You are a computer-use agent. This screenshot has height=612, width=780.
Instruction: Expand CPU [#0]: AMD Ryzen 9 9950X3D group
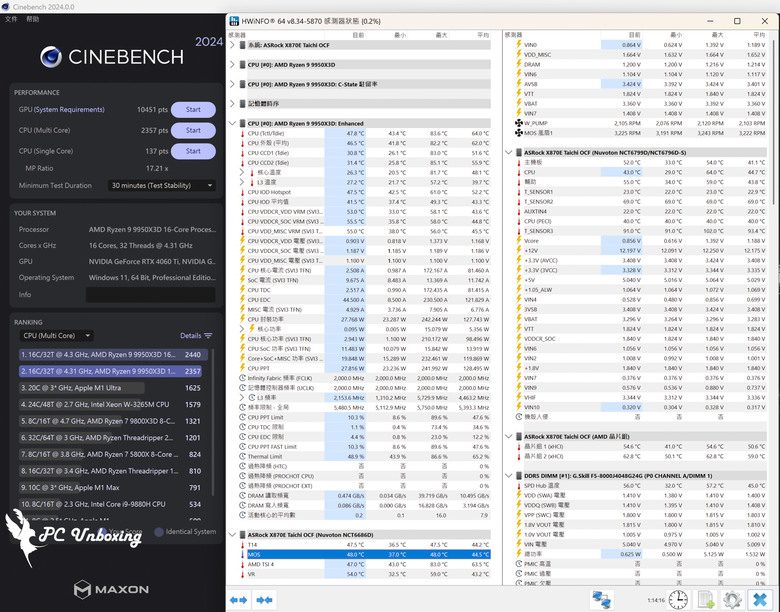point(232,65)
